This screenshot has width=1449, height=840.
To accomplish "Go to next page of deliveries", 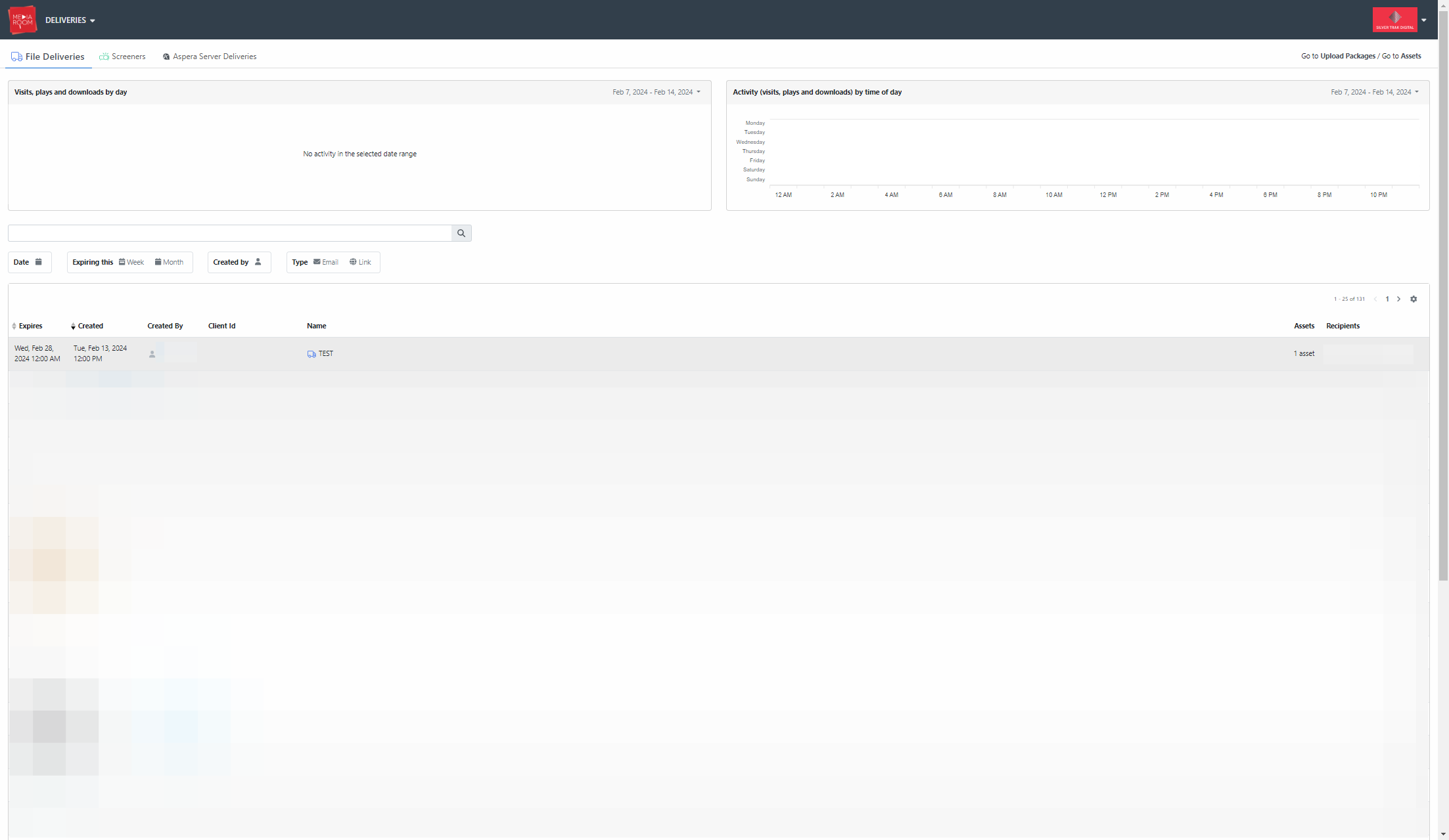I will tap(1399, 299).
